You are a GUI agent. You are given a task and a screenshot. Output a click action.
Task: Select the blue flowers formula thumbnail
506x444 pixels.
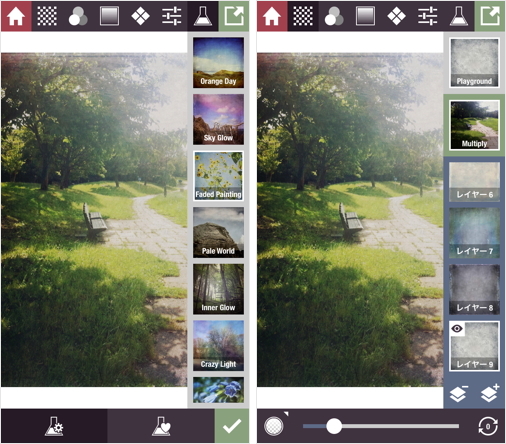coord(218,390)
